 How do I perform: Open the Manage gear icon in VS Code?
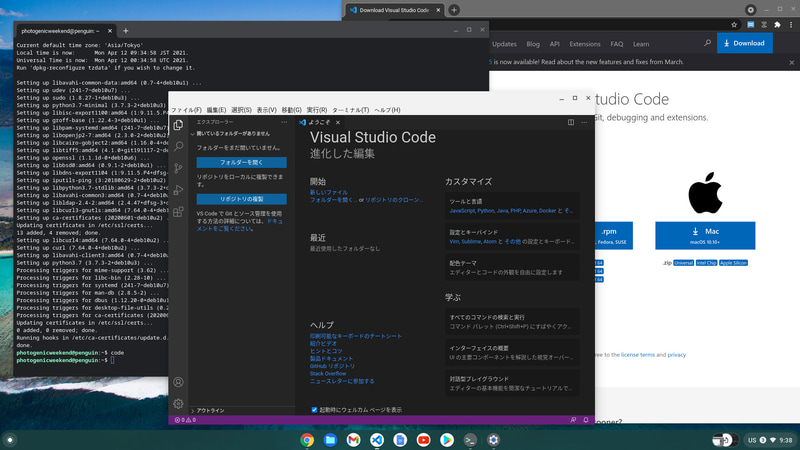tap(178, 404)
